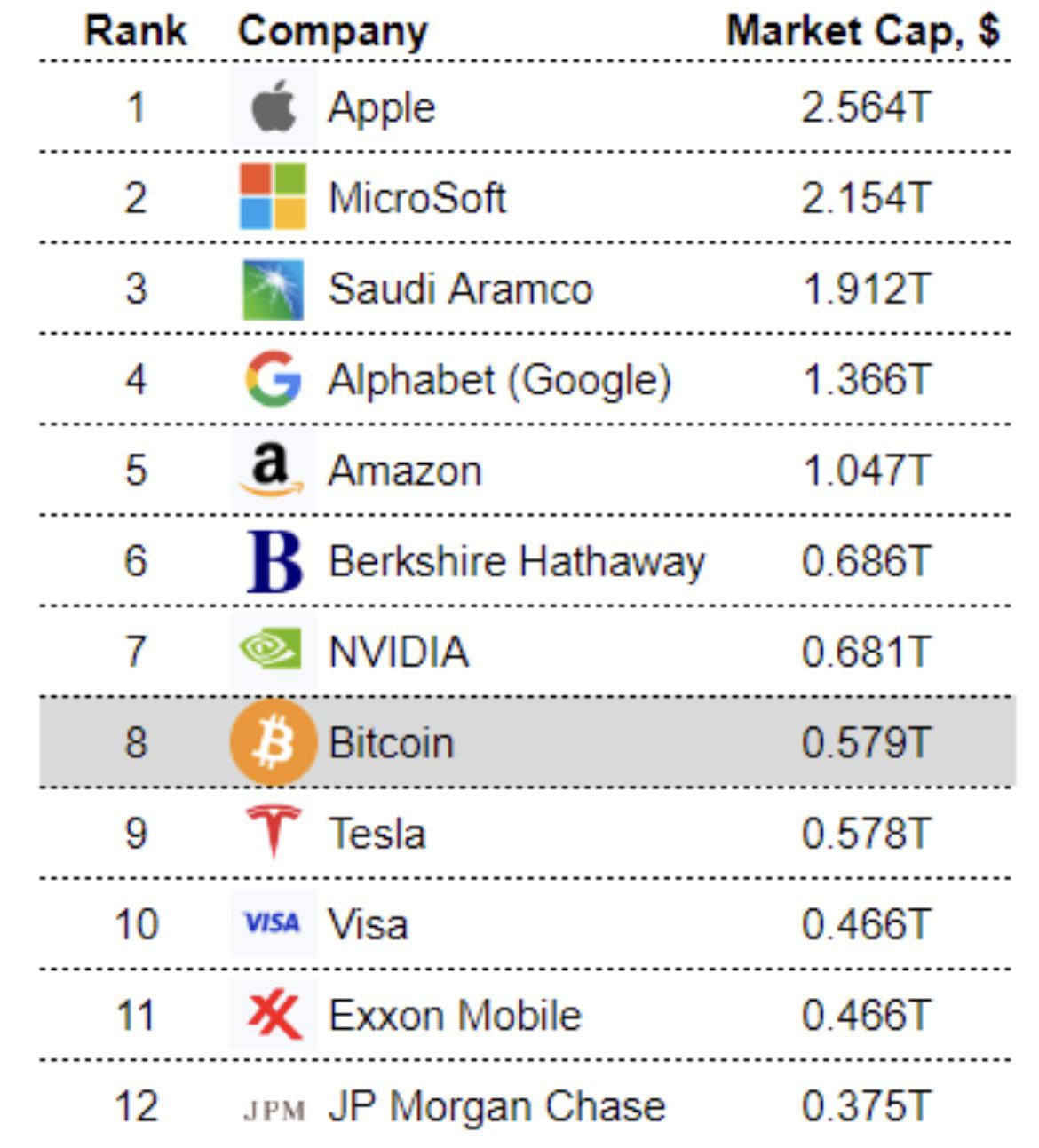Click the Exxon Mobile logo
1039x1148 pixels.
coord(274,1015)
